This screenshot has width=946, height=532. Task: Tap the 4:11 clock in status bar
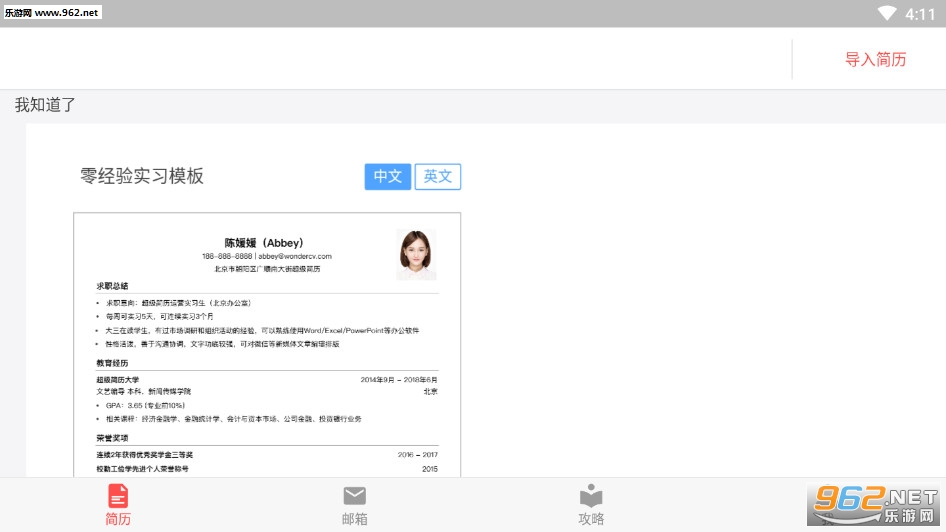point(920,14)
